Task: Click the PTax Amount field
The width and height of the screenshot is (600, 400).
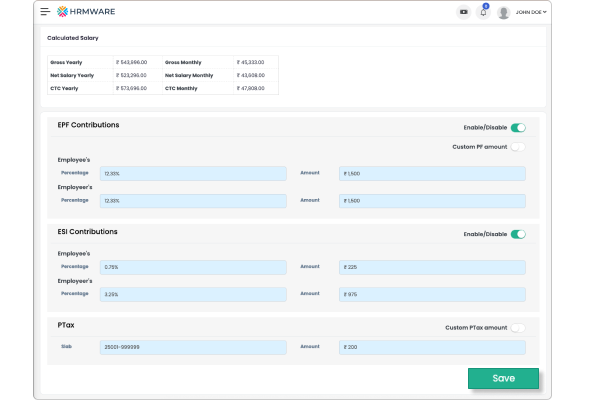Action: point(432,347)
